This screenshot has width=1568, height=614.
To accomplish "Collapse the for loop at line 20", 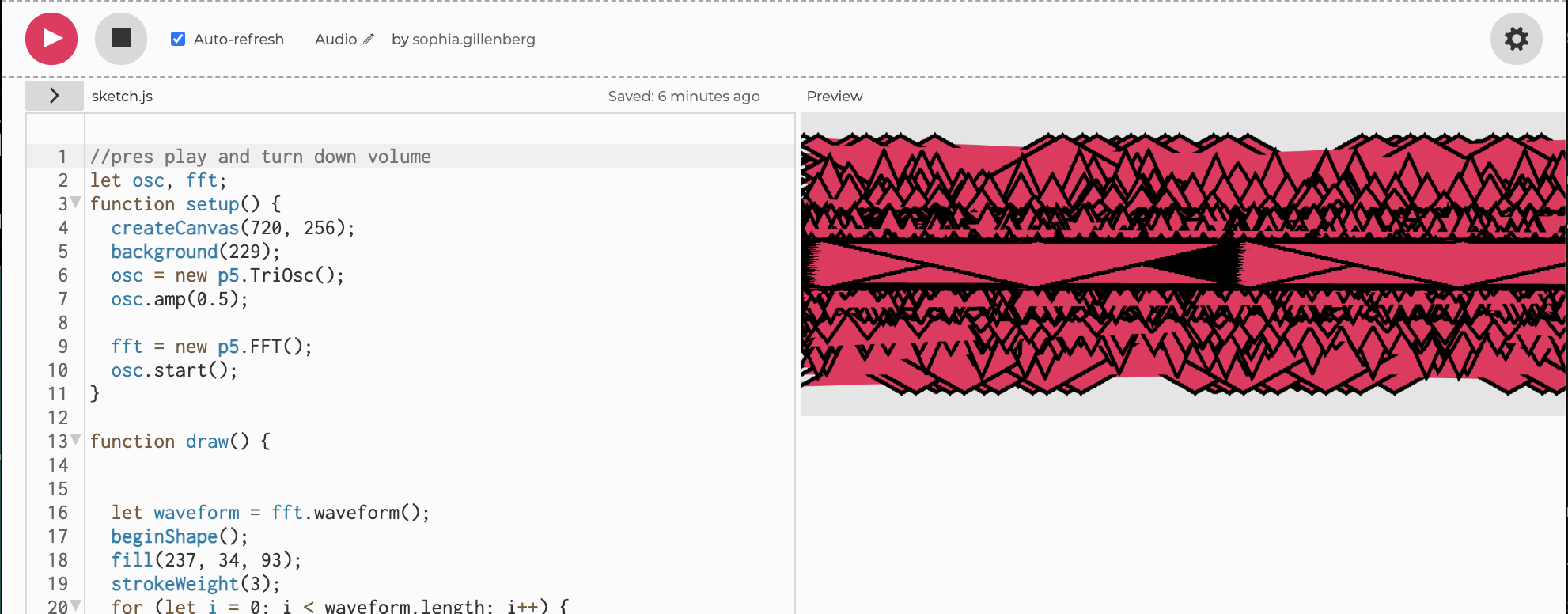I will (76, 606).
